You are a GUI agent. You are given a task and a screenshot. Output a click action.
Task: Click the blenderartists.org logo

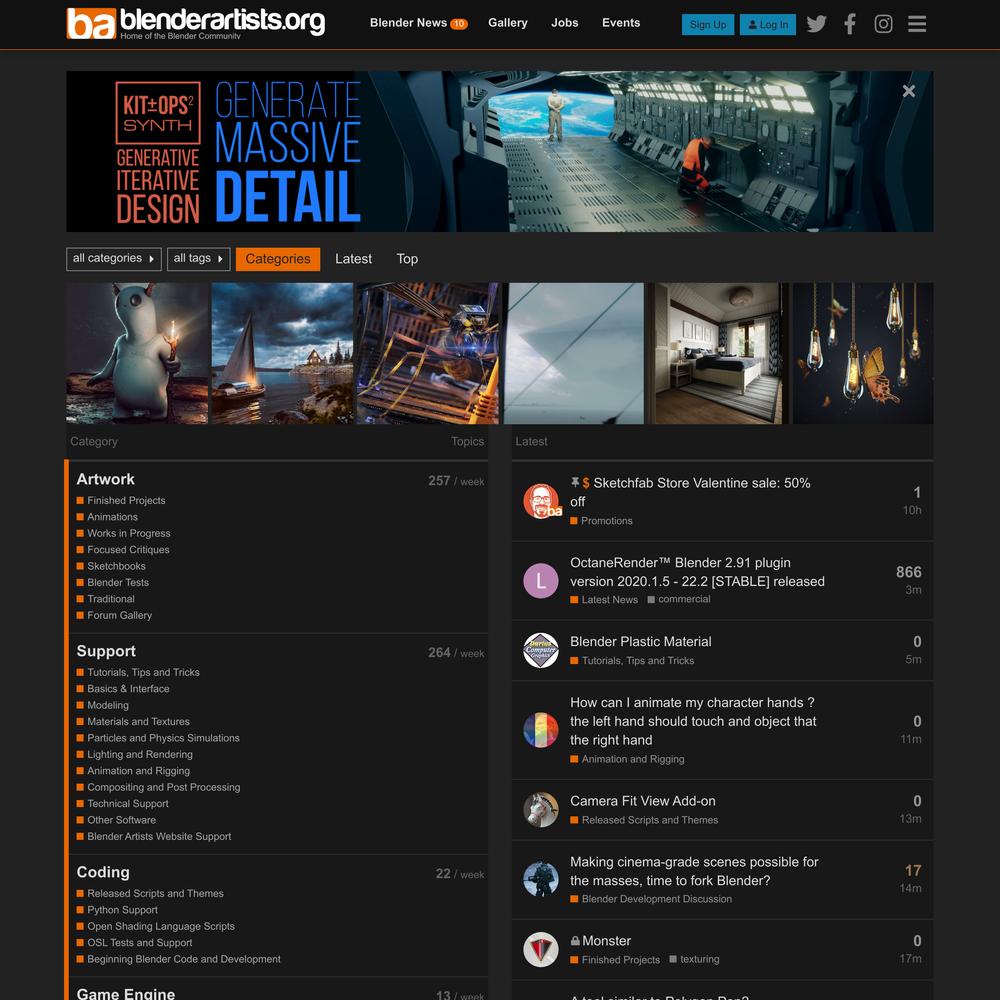pyautogui.click(x=196, y=23)
